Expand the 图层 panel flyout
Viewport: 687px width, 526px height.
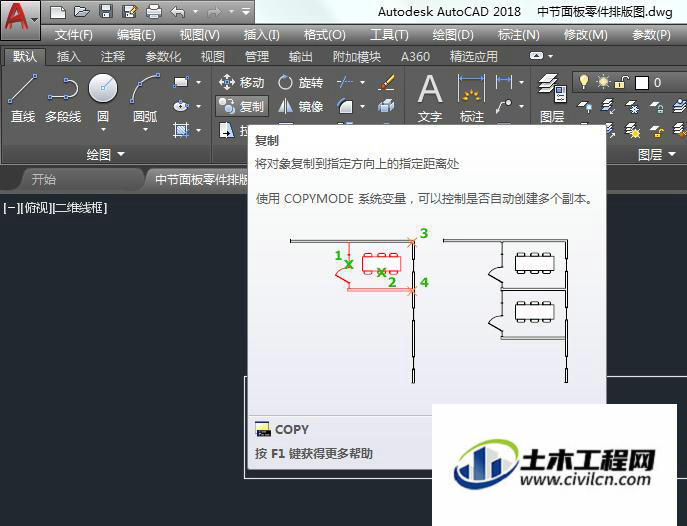pyautogui.click(x=656, y=154)
